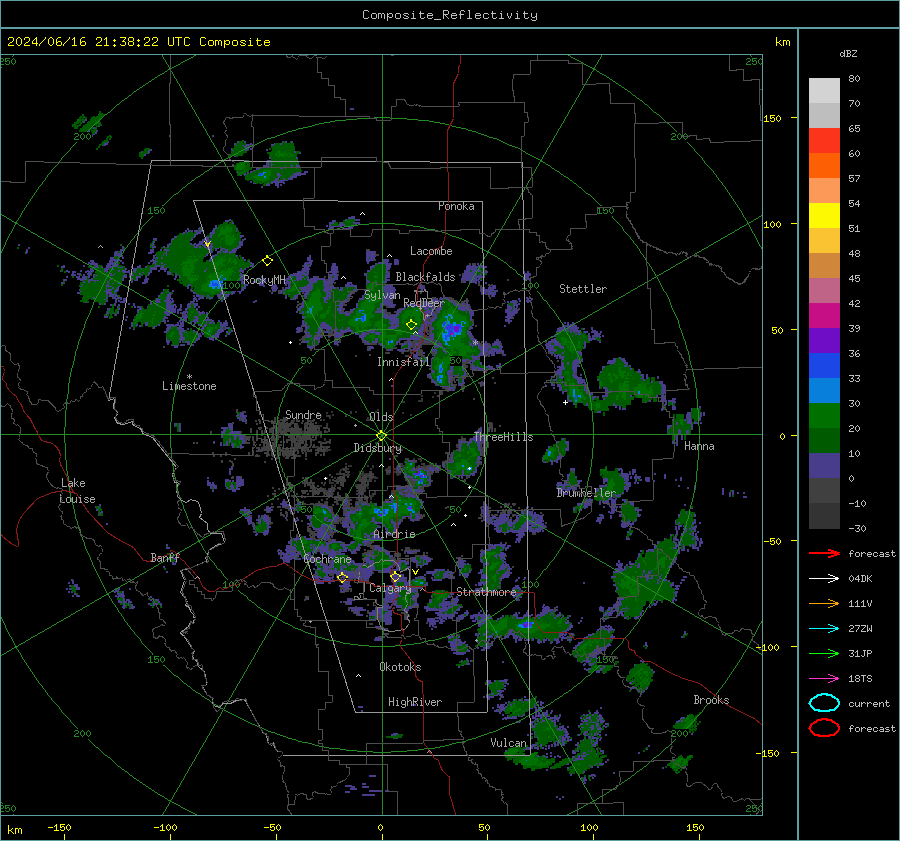Click the Vulcan town label
Screen dimensions: 900x841
(509, 743)
